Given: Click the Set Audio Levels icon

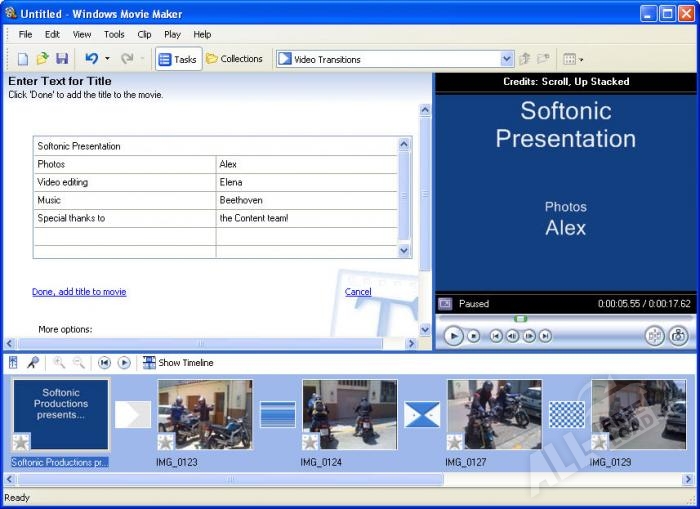Looking at the screenshot, I should pyautogui.click(x=14, y=363).
